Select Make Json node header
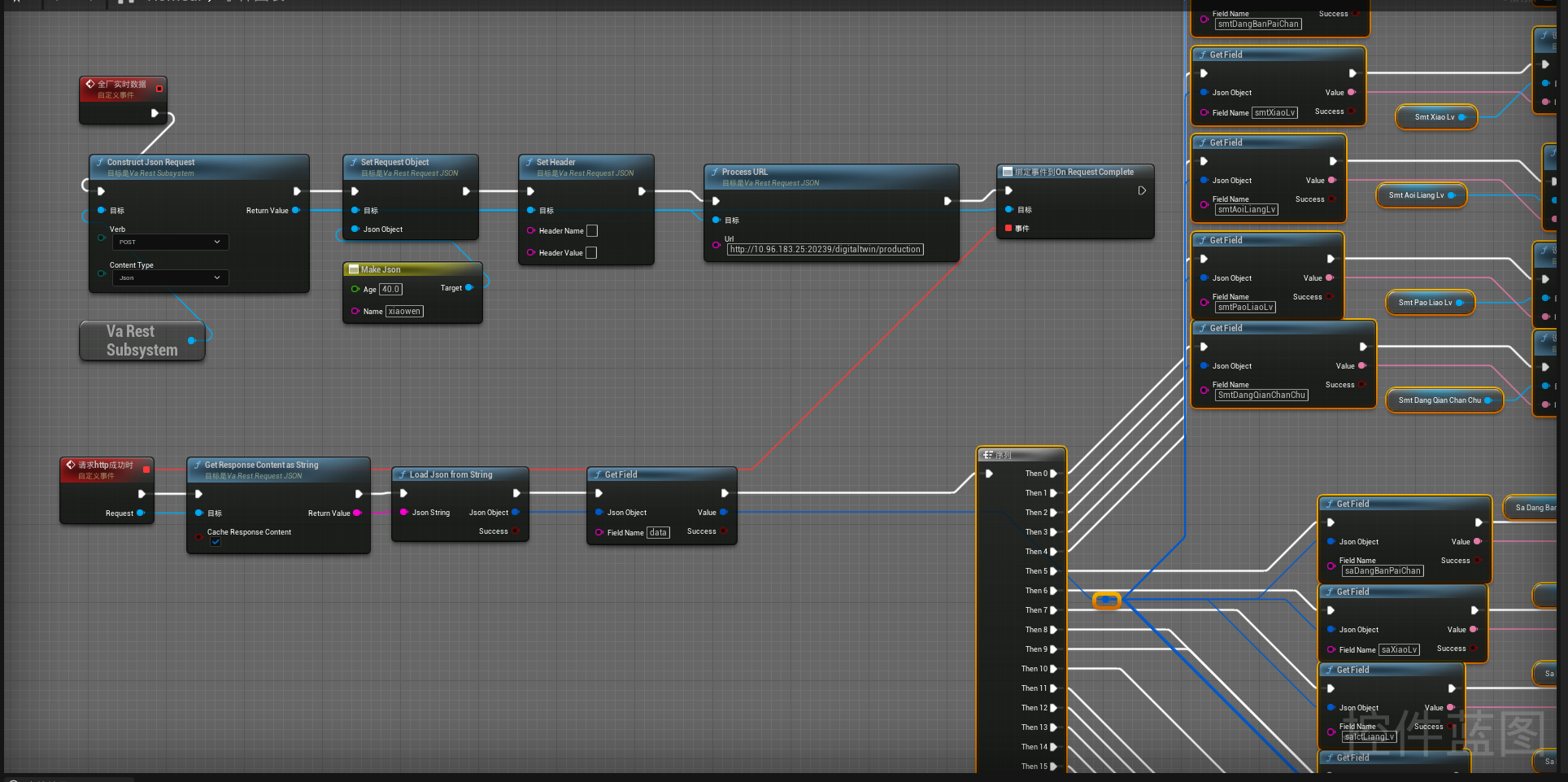 (412, 269)
